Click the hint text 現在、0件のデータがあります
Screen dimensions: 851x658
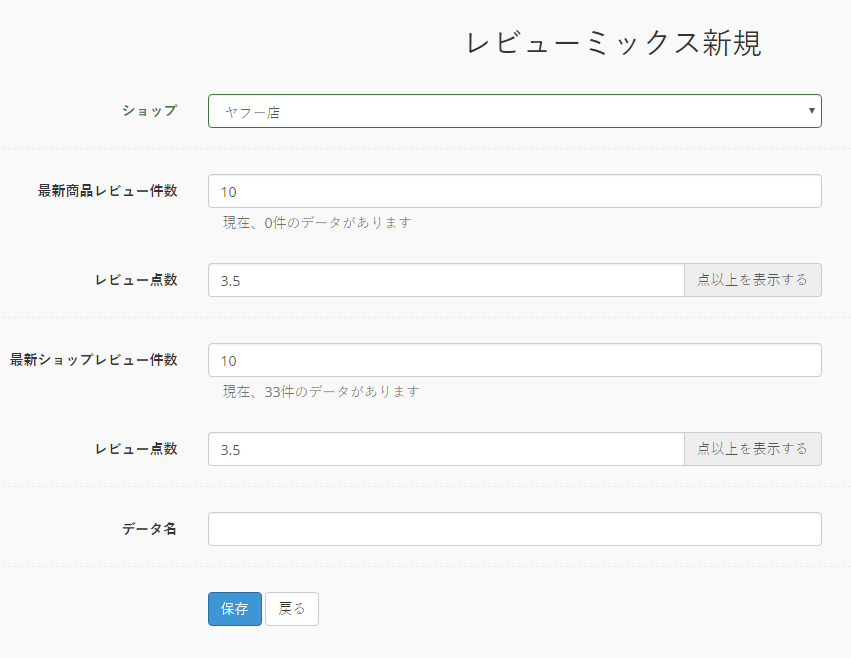317,223
